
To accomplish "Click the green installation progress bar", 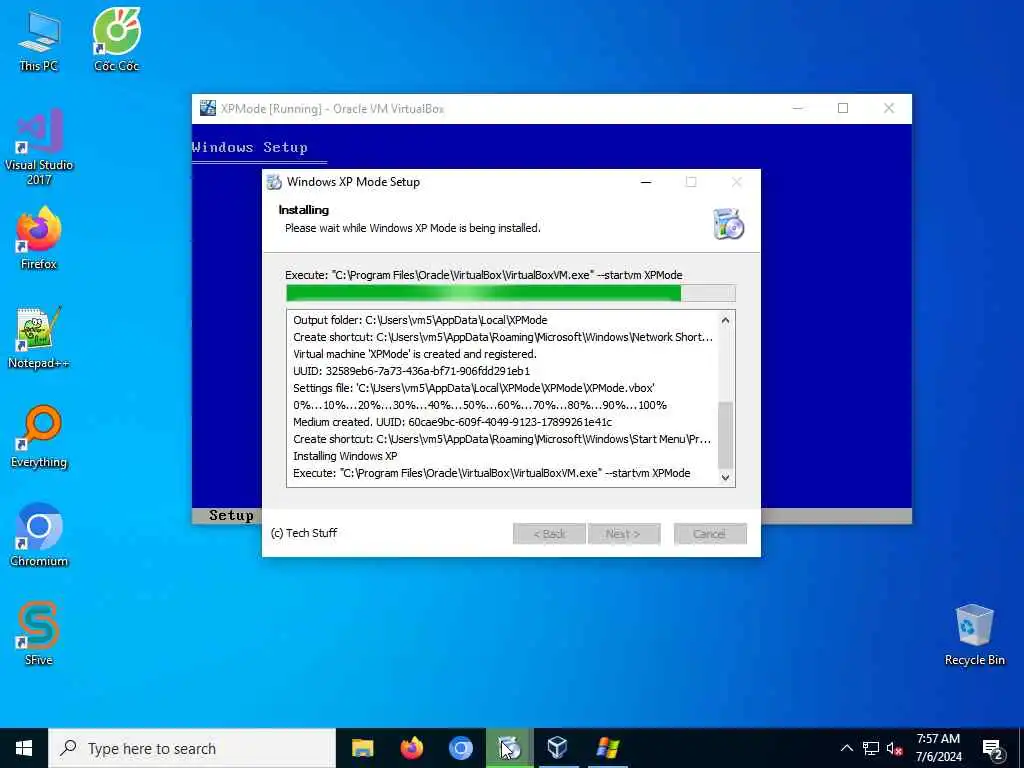I will (x=511, y=293).
